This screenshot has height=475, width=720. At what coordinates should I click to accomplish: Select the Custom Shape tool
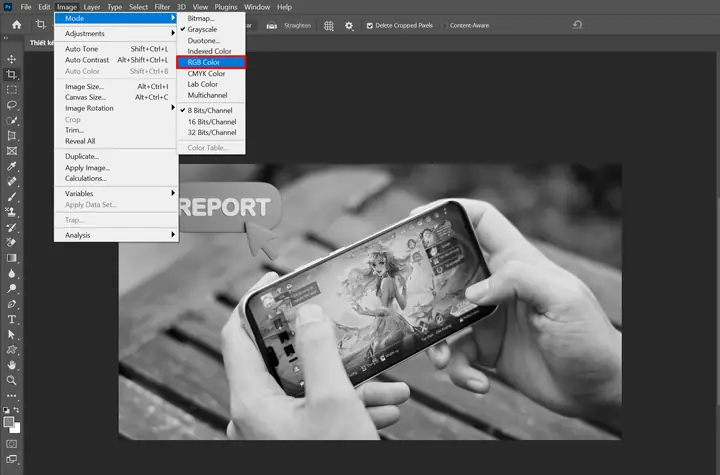pyautogui.click(x=11, y=350)
